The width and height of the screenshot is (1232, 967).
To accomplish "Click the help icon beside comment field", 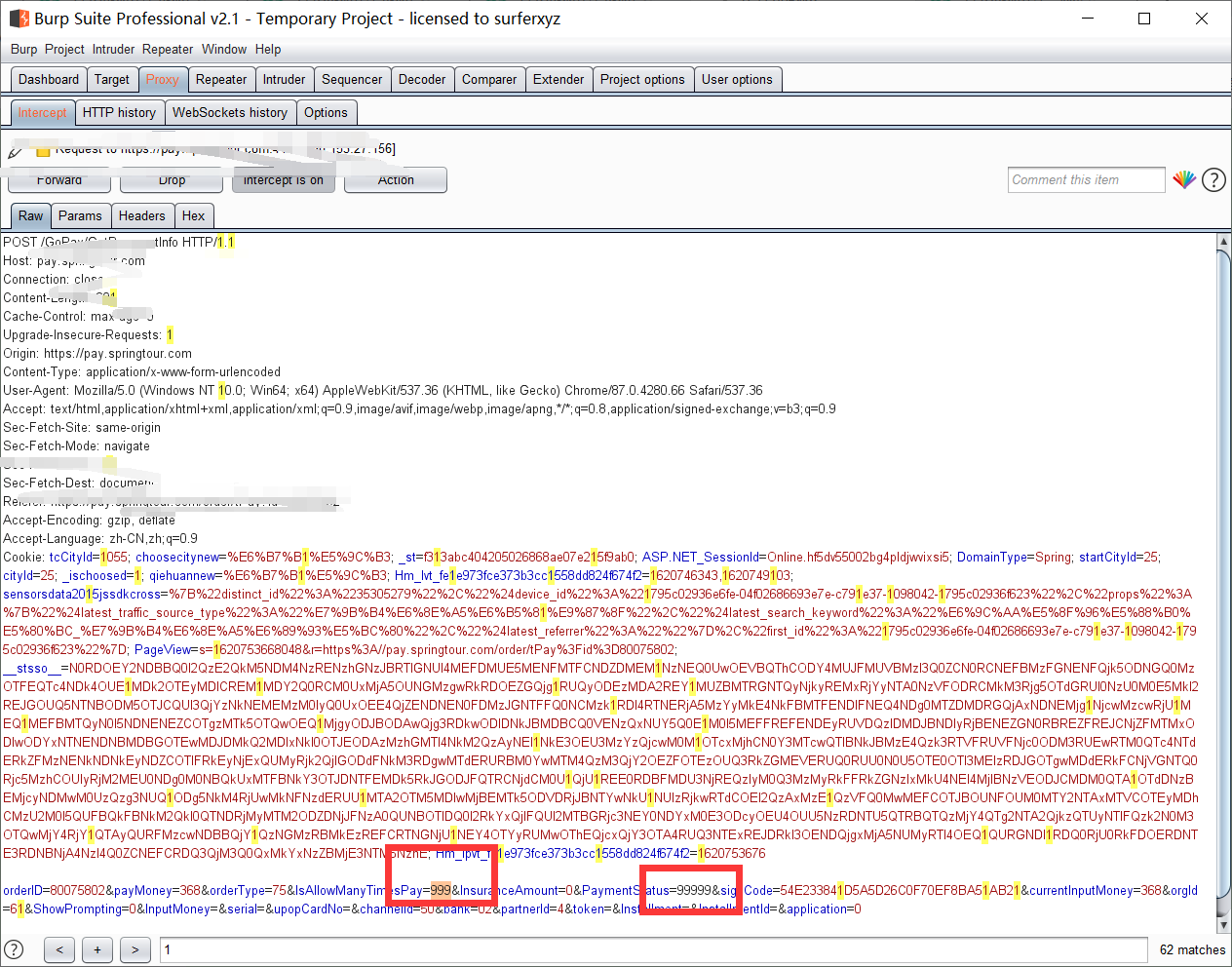I will 1213,180.
